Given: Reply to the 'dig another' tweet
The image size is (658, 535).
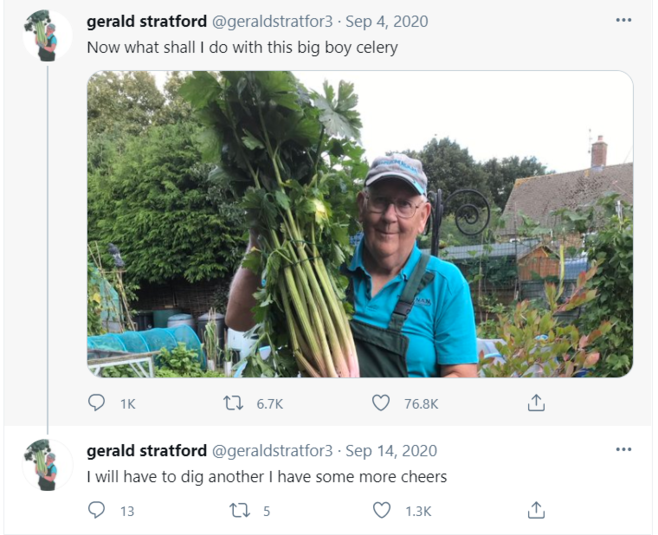Looking at the screenshot, I should (97, 511).
